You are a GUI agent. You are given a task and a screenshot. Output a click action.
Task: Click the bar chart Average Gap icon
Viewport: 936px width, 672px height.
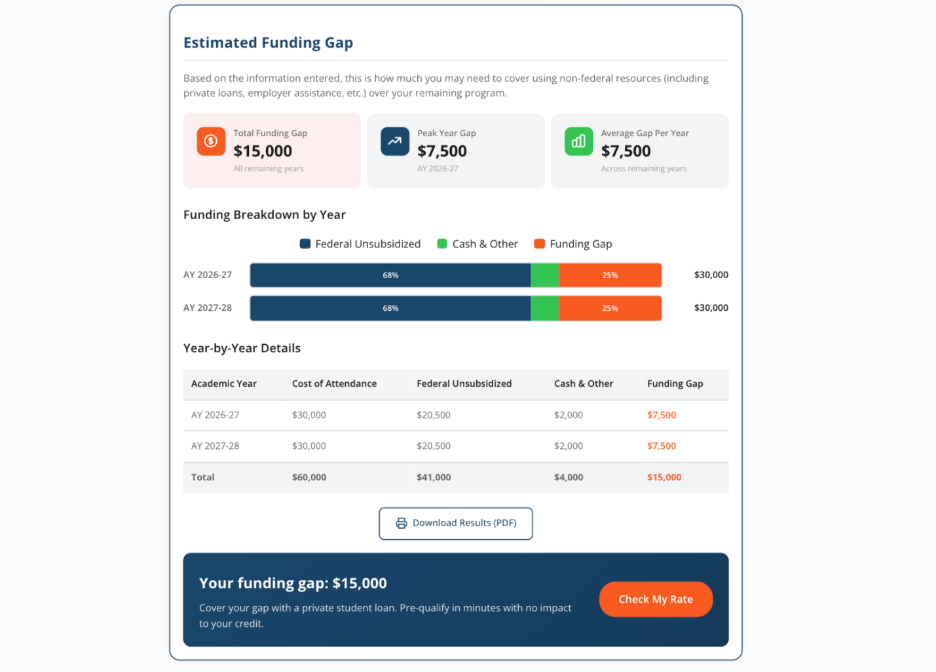pos(579,141)
